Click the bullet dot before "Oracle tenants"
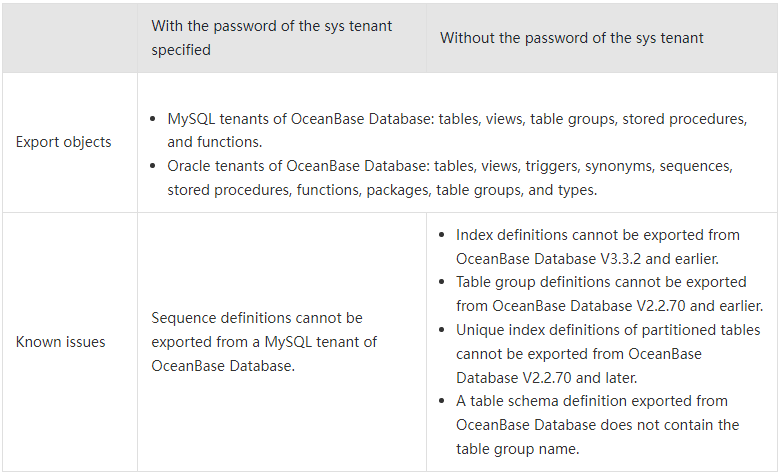The width and height of the screenshot is (779, 474). 152,166
